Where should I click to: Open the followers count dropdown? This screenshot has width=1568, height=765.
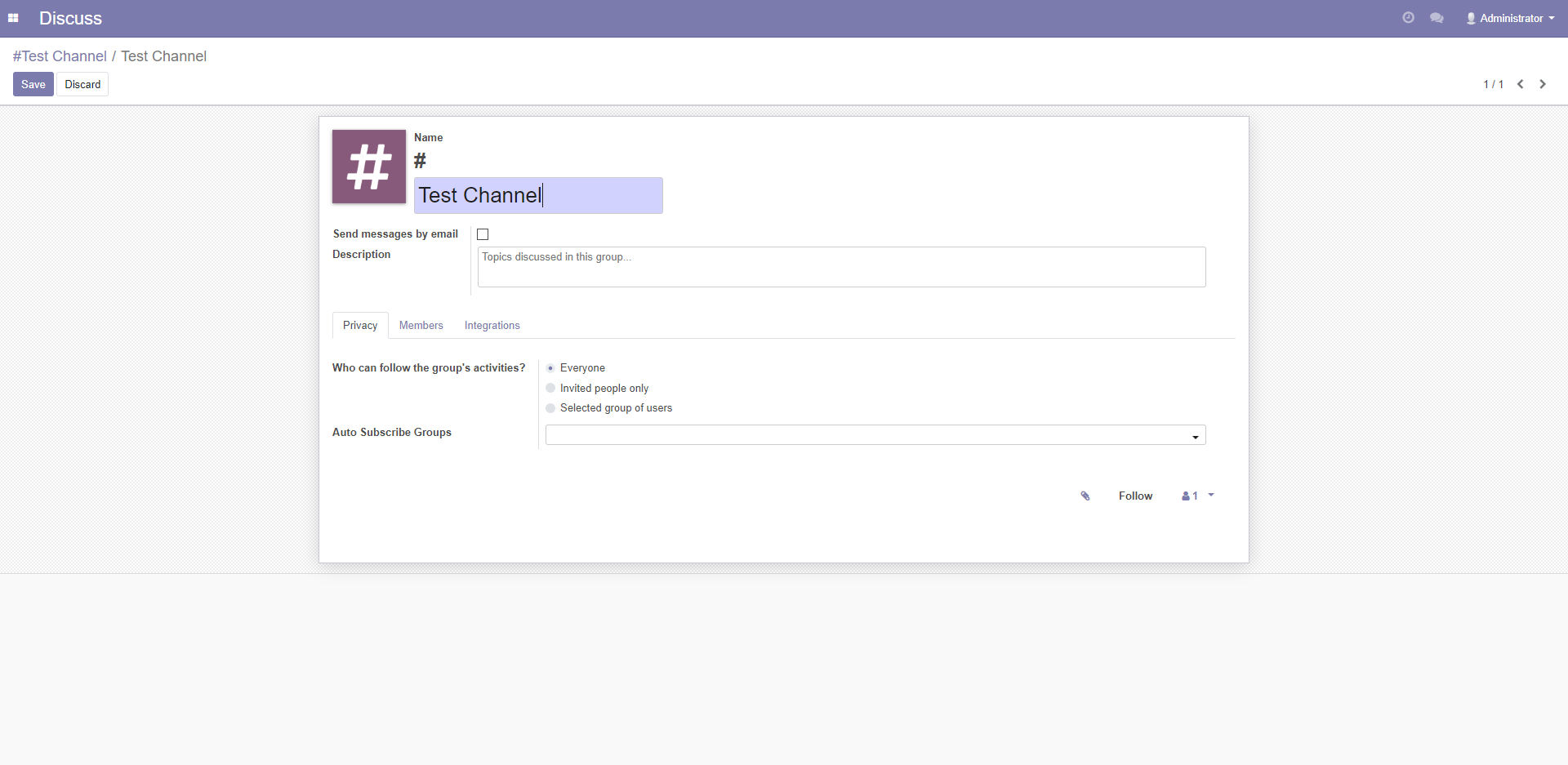(1198, 496)
